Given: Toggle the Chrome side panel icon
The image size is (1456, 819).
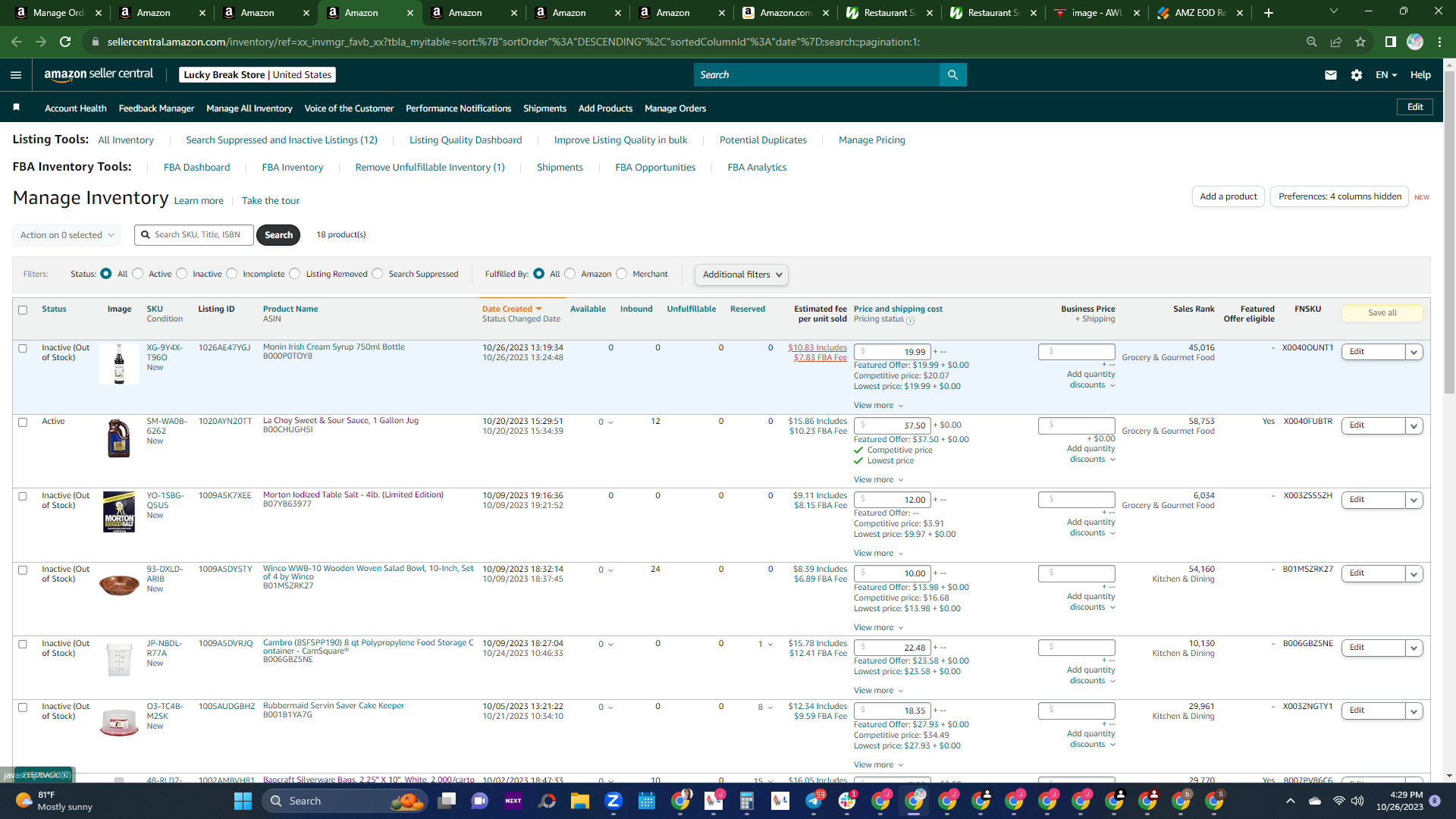Looking at the screenshot, I should [x=1390, y=42].
